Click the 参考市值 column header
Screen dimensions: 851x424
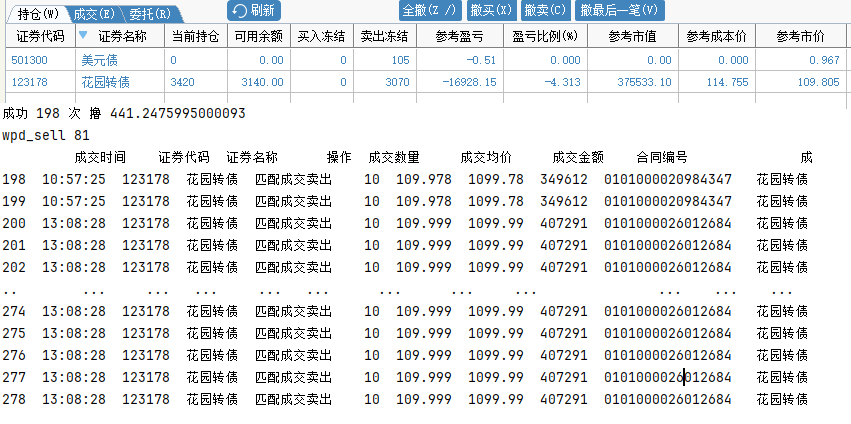click(632, 36)
